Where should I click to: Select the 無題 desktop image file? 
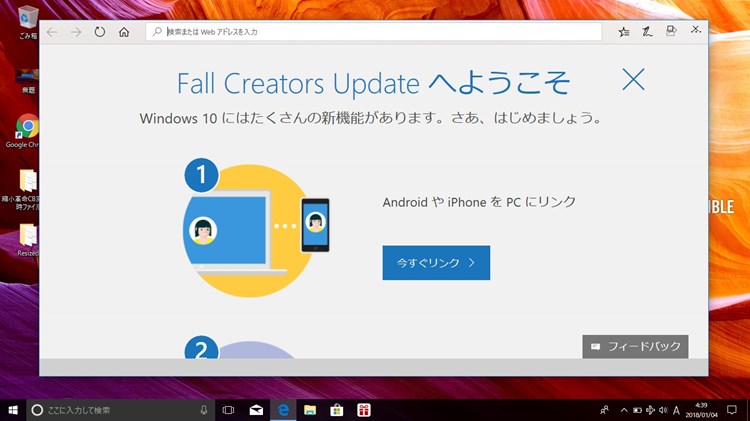tap(28, 80)
